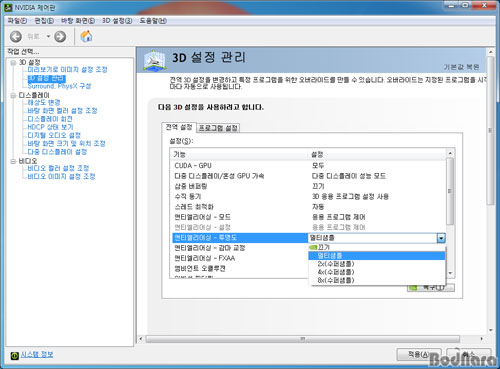Choose 끄기 in the dropdown list
The width and height of the screenshot is (500, 369).
[x=377, y=247]
